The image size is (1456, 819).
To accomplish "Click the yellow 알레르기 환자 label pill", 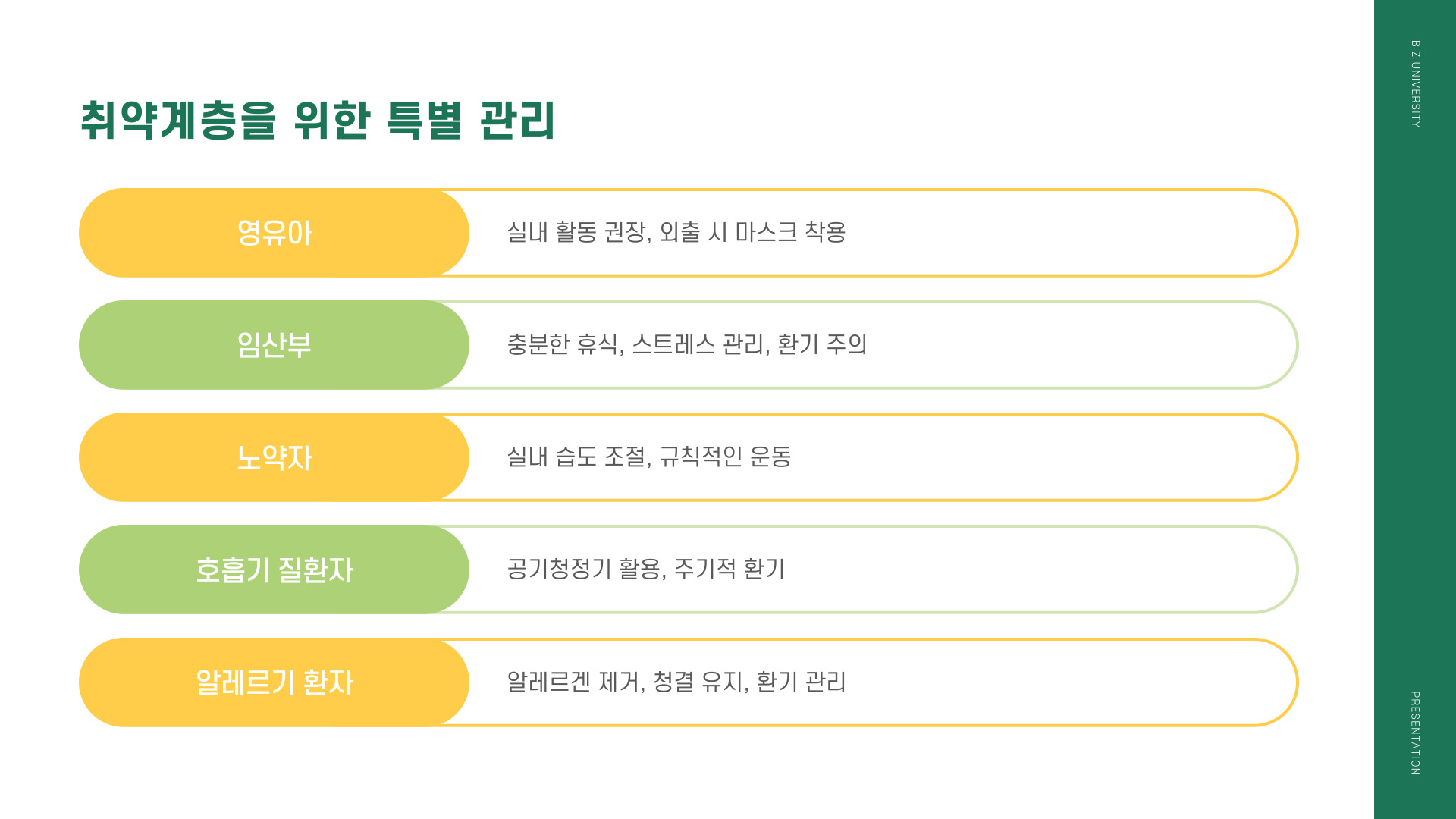I will 274,682.
